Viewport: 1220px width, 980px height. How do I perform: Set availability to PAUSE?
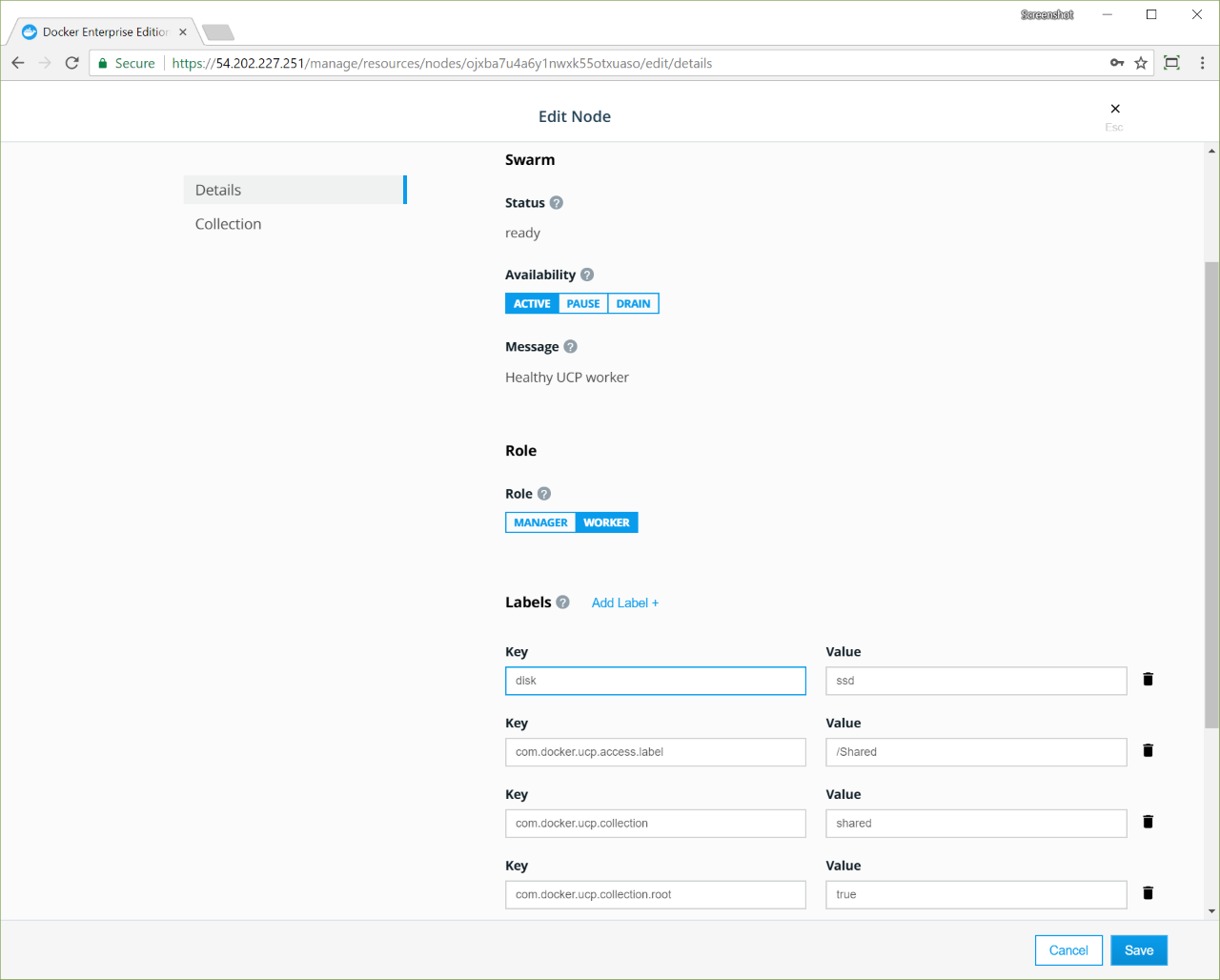coord(582,304)
